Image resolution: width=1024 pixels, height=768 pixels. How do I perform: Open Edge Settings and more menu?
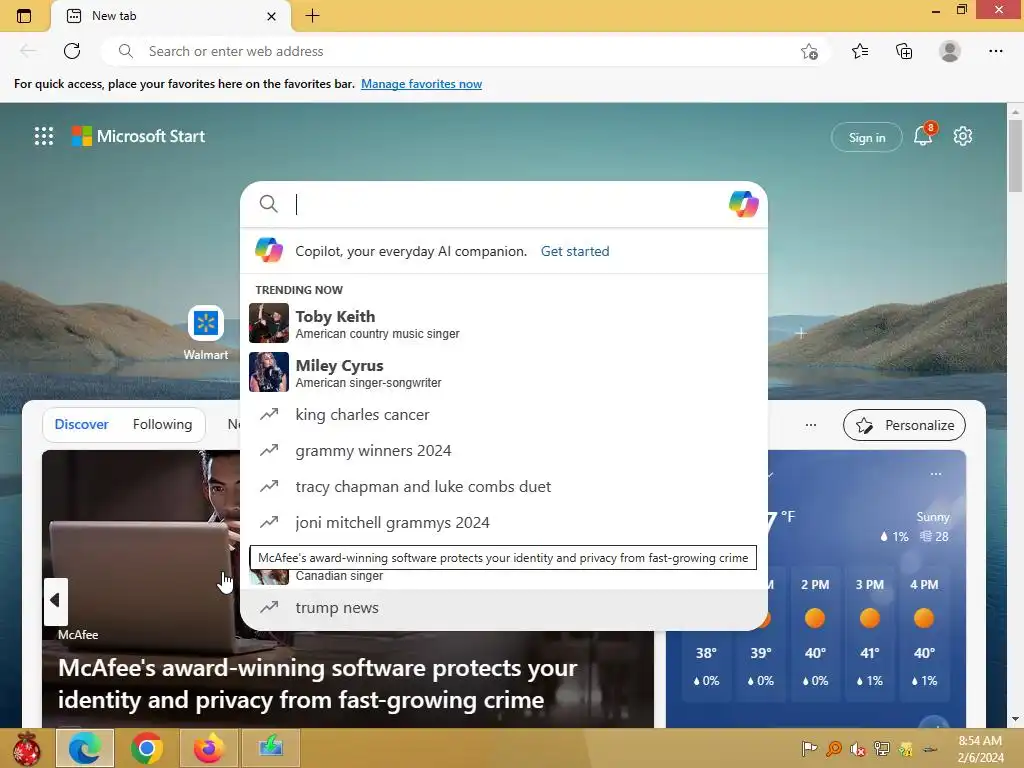pyautogui.click(x=995, y=51)
